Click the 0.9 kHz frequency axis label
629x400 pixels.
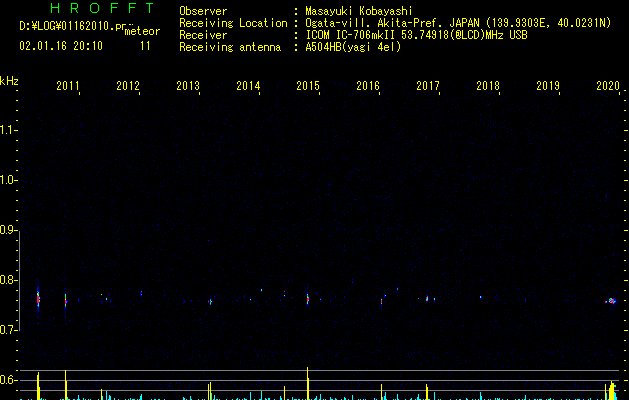pyautogui.click(x=7, y=230)
